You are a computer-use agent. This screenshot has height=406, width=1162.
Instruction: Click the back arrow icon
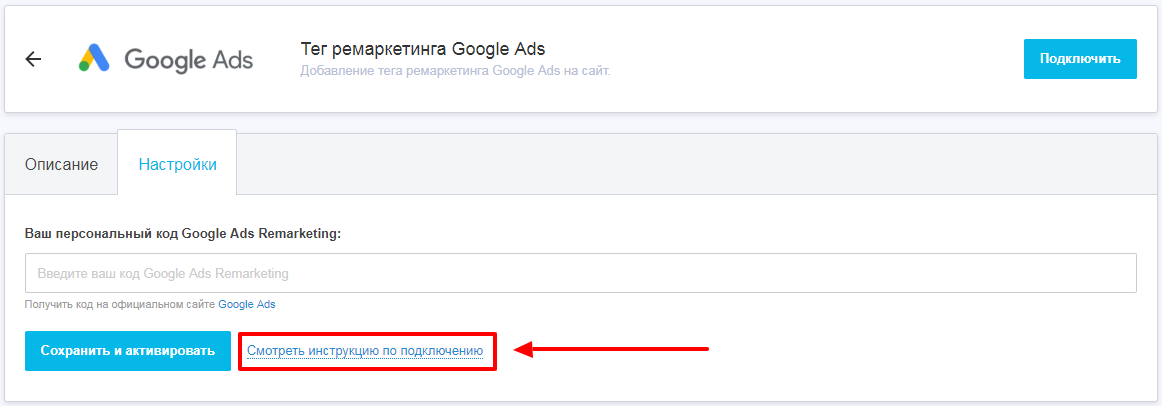coord(33,59)
